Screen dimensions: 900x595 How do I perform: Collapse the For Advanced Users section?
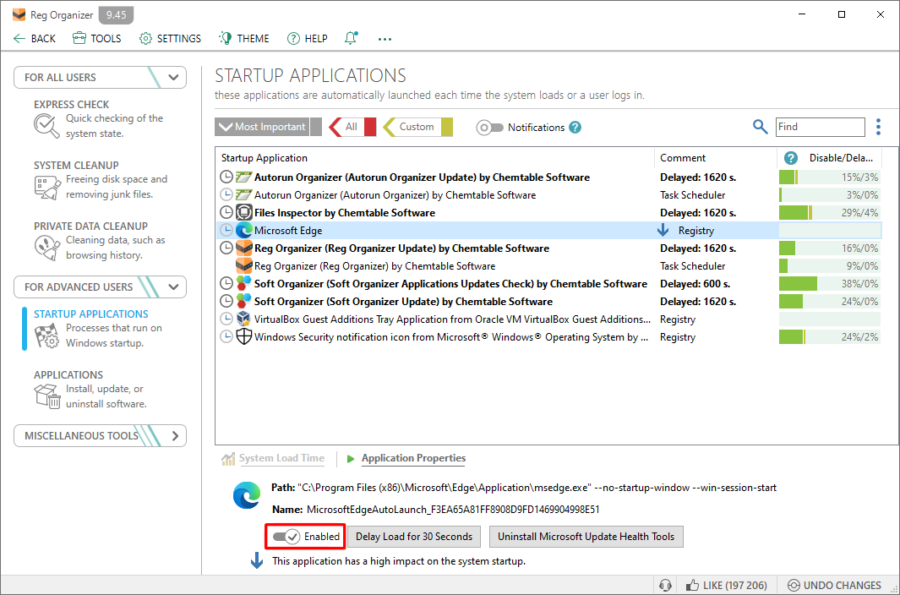point(173,287)
